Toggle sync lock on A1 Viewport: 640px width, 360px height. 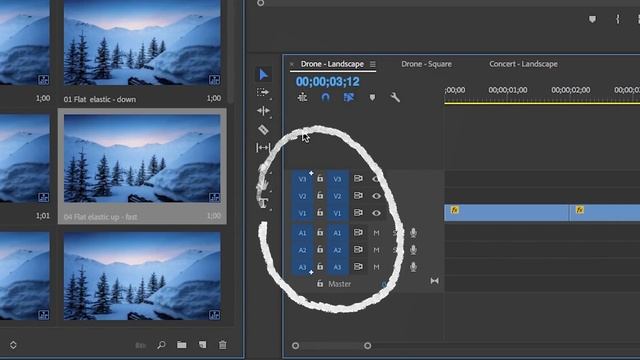tap(358, 233)
